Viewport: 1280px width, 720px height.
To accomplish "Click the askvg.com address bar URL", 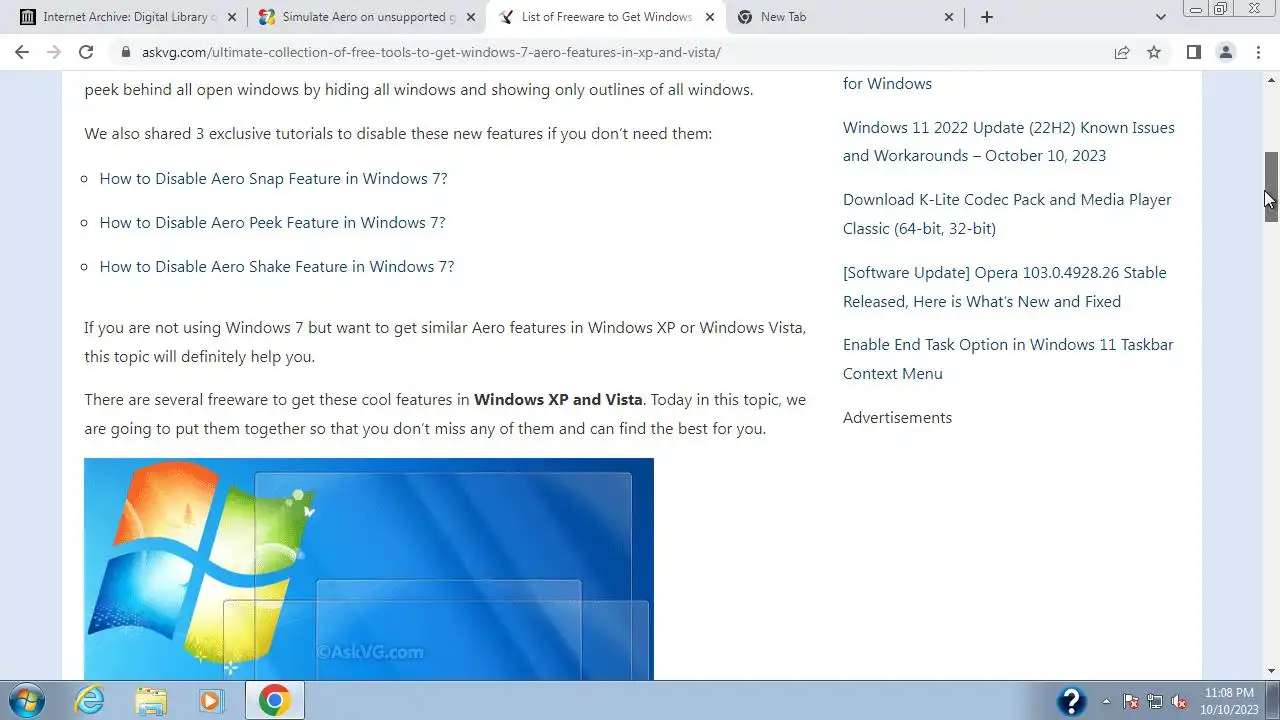I will pyautogui.click(x=431, y=52).
